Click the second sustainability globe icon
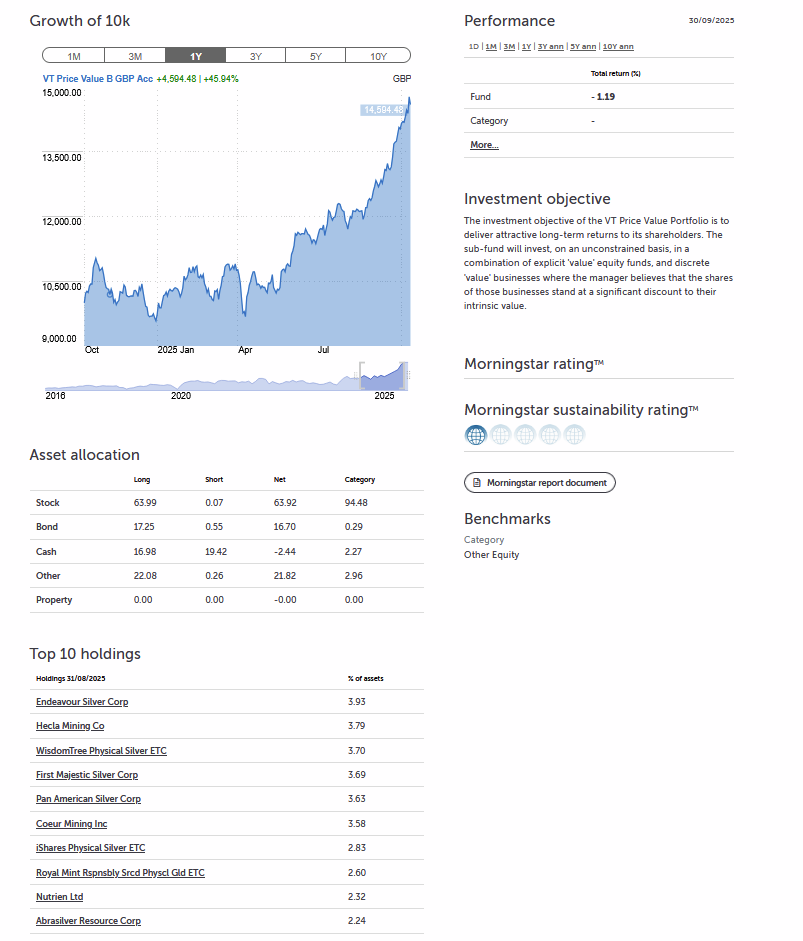Screen dimensions: 803x941 [500, 435]
